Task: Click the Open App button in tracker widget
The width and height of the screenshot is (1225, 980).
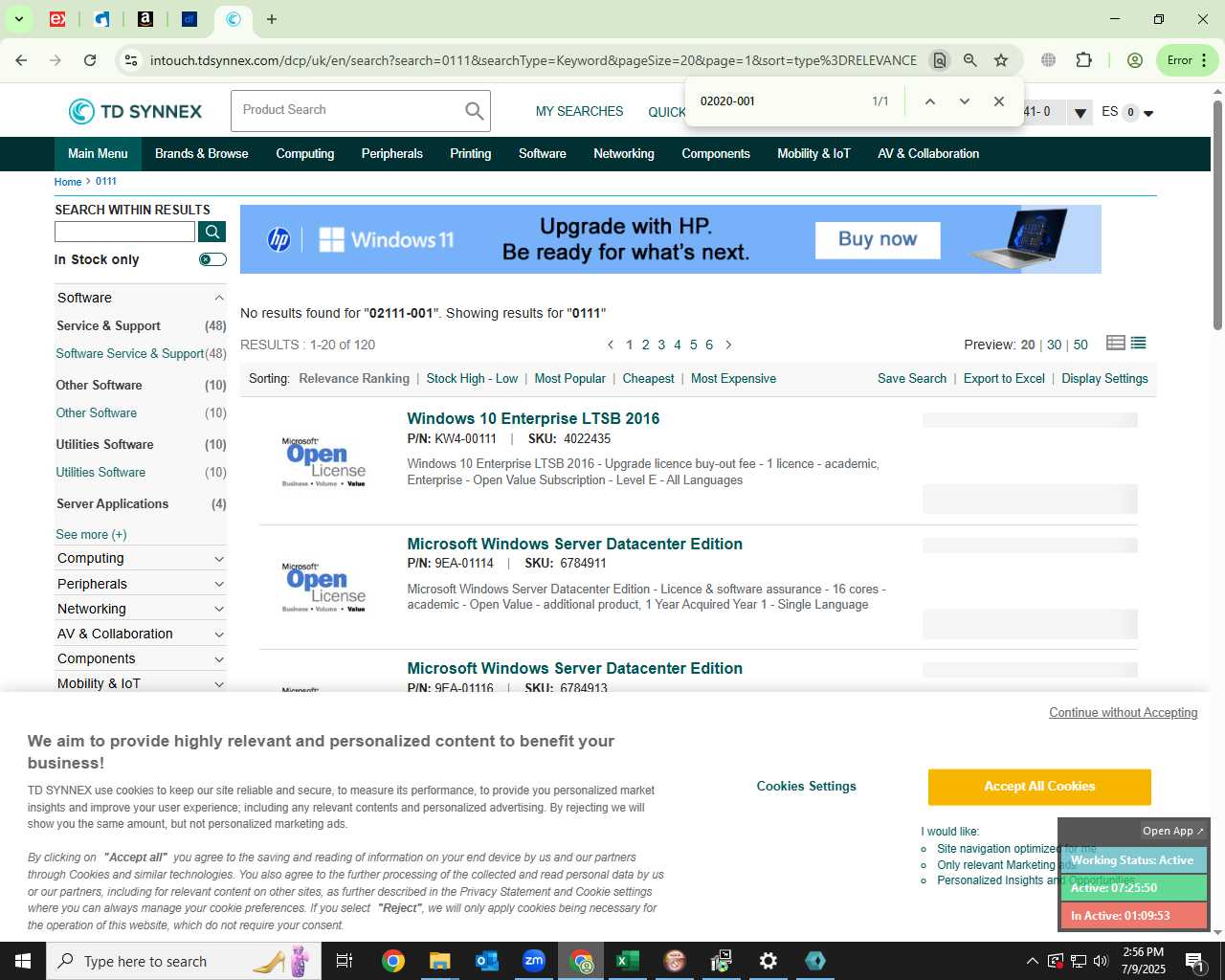Action: point(1173,831)
